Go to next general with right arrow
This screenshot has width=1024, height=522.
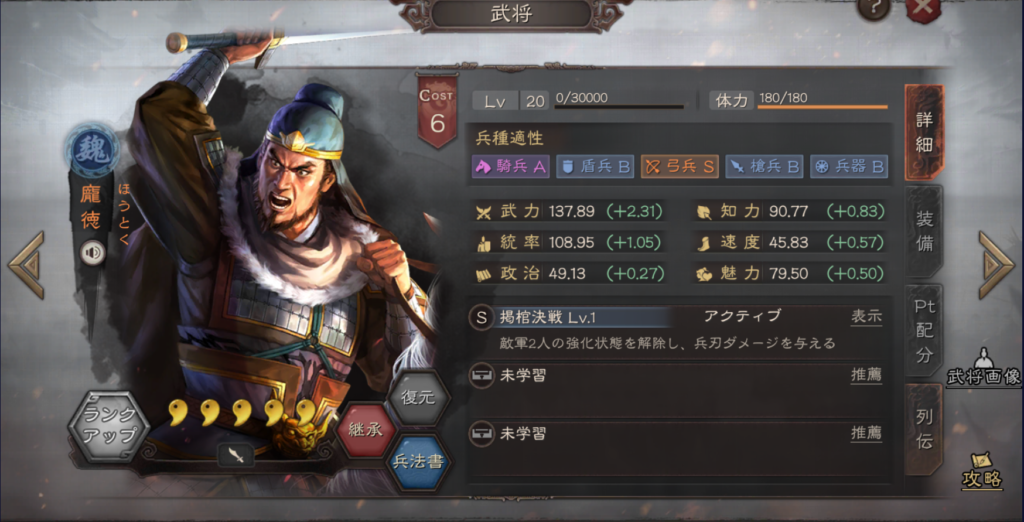995,265
